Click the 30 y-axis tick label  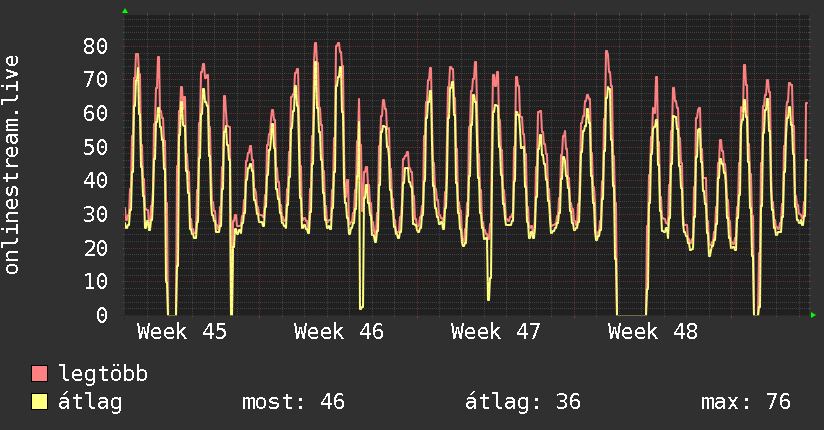96,214
